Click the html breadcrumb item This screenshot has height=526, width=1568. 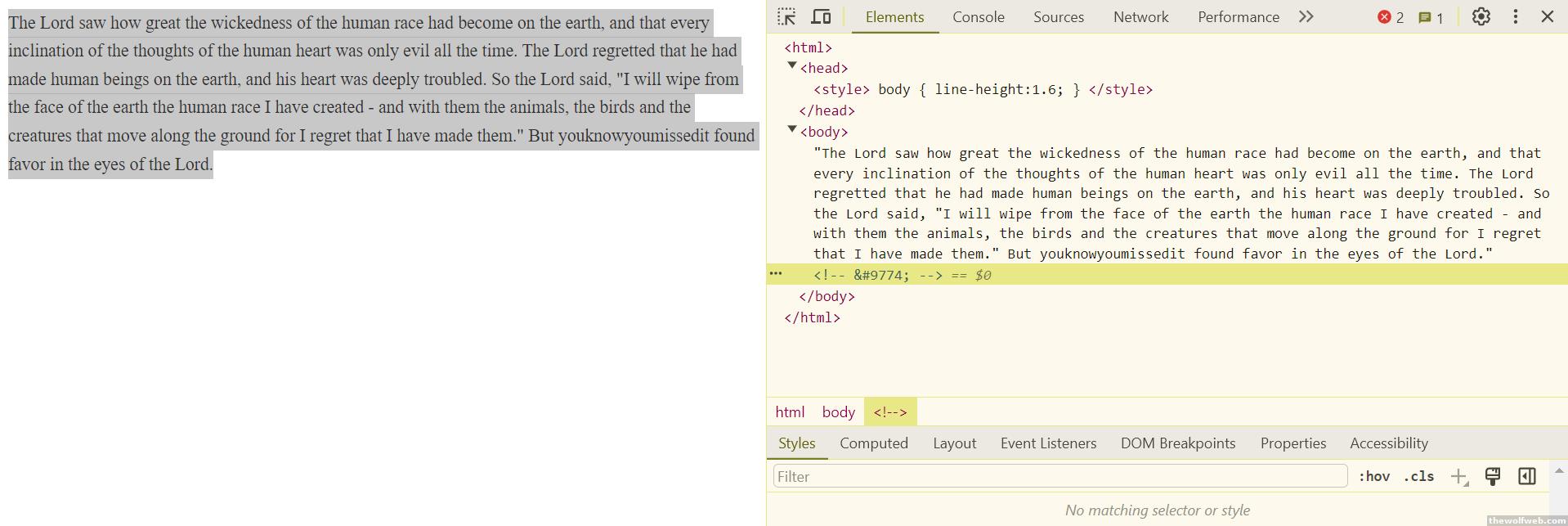click(x=790, y=412)
